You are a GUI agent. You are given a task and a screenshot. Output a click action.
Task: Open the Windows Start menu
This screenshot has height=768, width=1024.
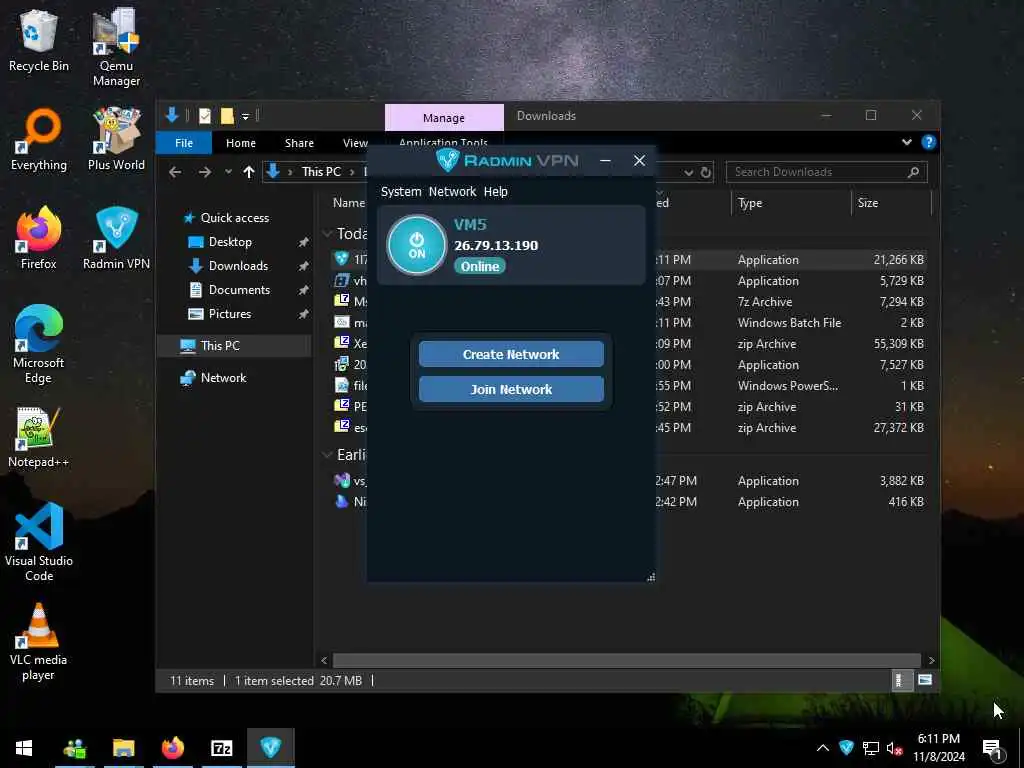click(24, 748)
